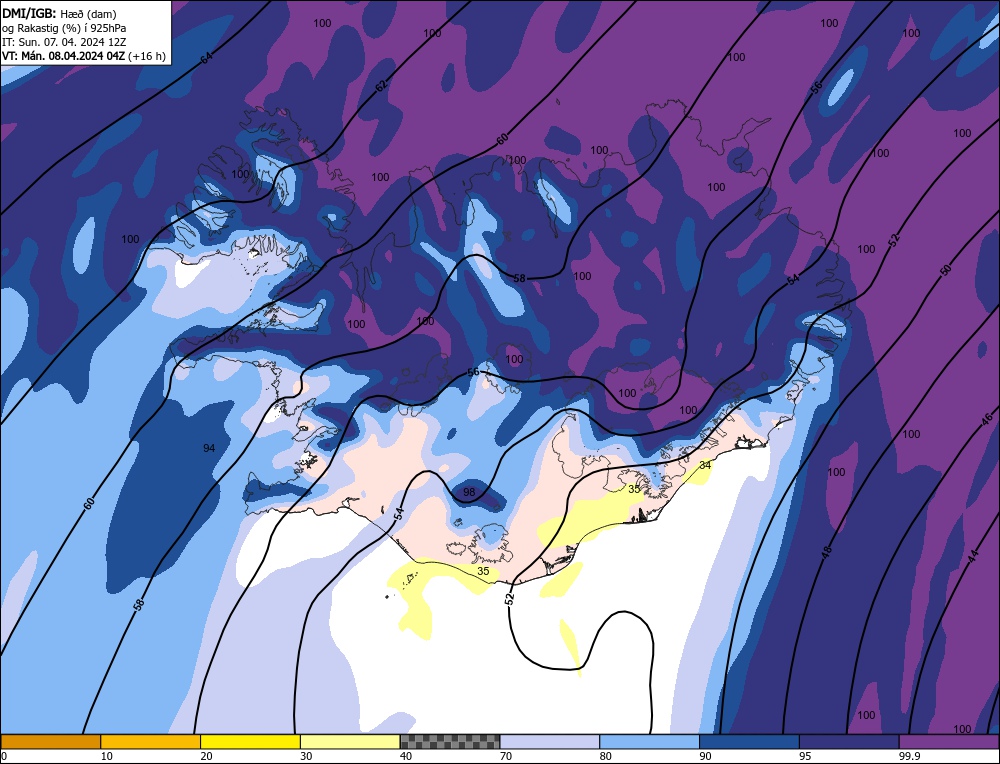
Task: Click the '0' tick label on the color scale
Action: (x=3, y=756)
